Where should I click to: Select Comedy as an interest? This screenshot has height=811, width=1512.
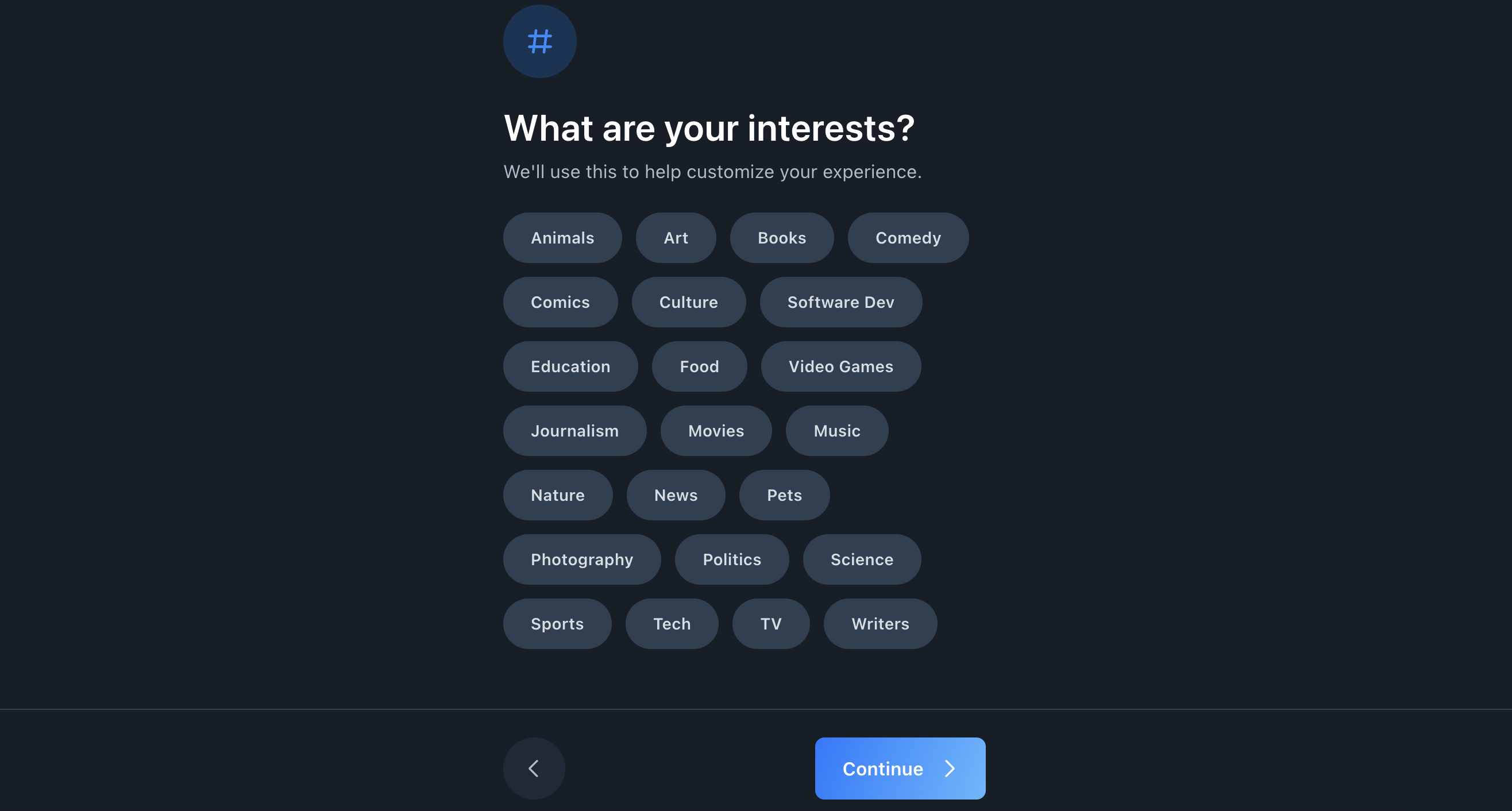908,238
